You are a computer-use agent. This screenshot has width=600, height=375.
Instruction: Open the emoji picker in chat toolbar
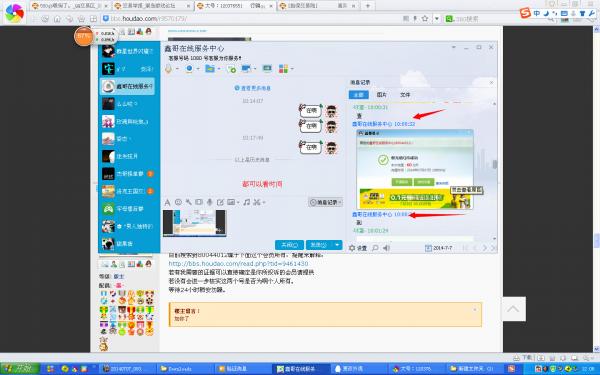point(178,202)
